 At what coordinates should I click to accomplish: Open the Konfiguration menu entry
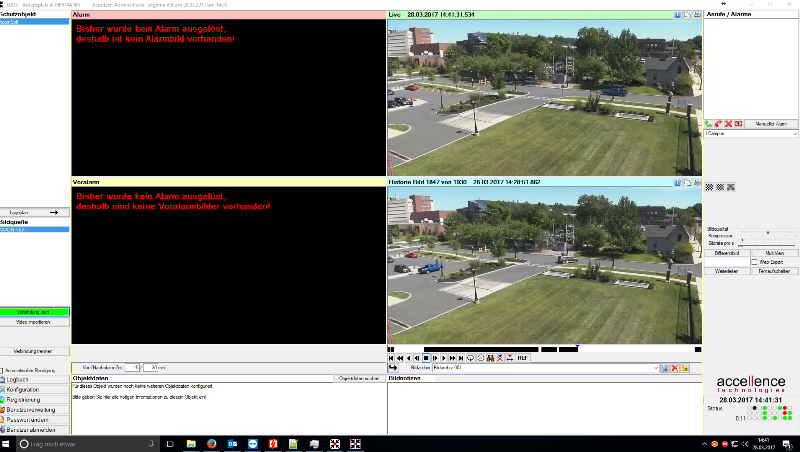(34, 389)
